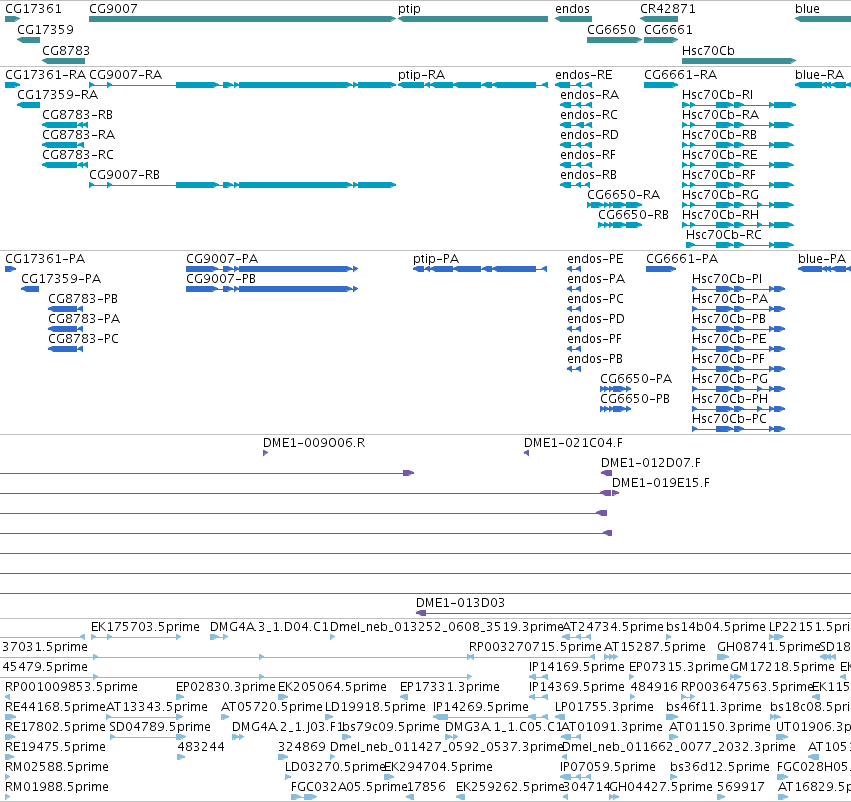Select the 'DMG4A3_1.D04.C1' EST label
This screenshot has height=802, width=851.
click(x=269, y=627)
